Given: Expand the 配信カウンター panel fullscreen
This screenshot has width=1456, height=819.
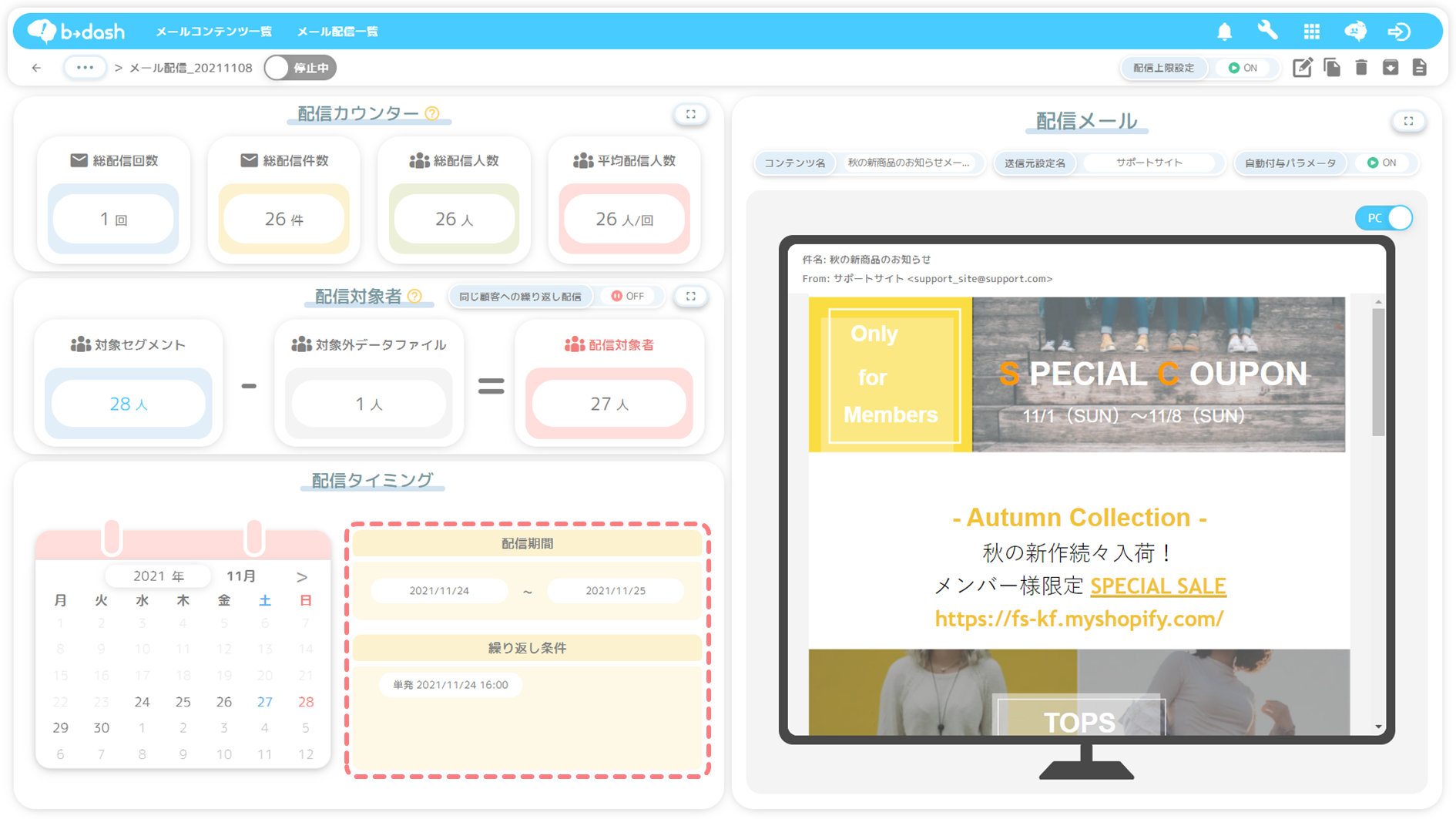Looking at the screenshot, I should tap(691, 114).
